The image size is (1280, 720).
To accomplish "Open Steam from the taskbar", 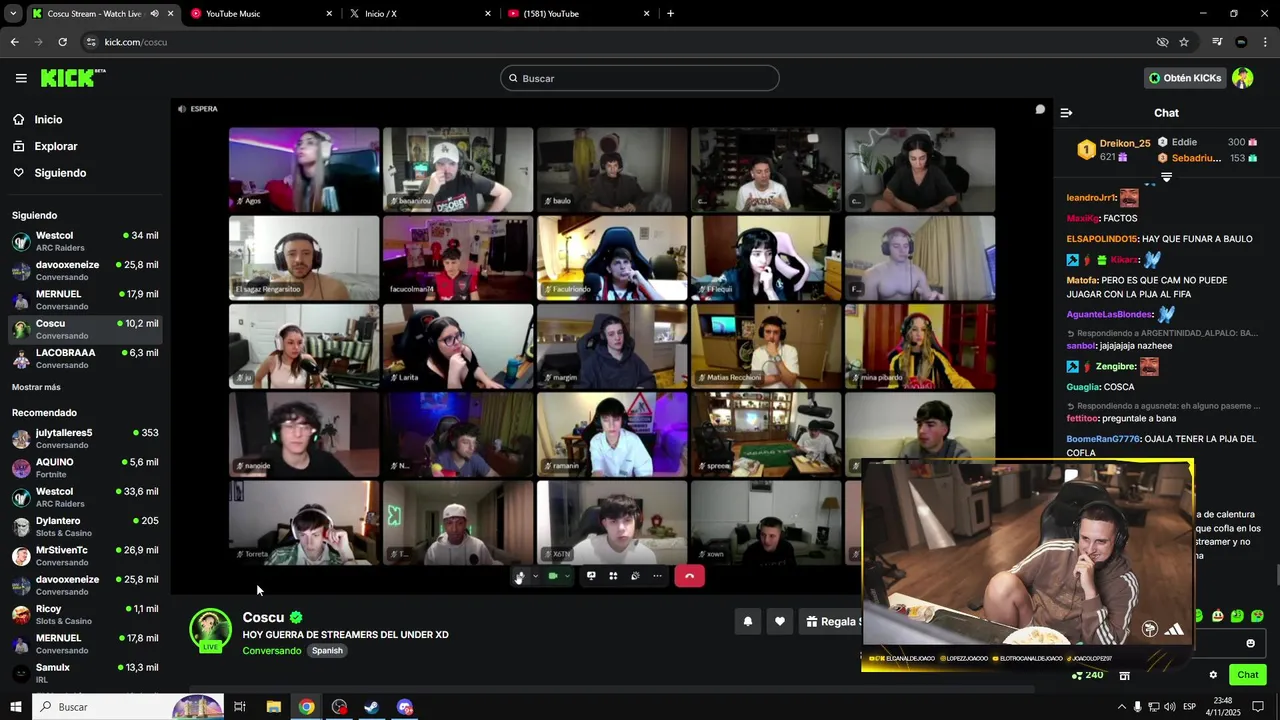I will click(371, 707).
